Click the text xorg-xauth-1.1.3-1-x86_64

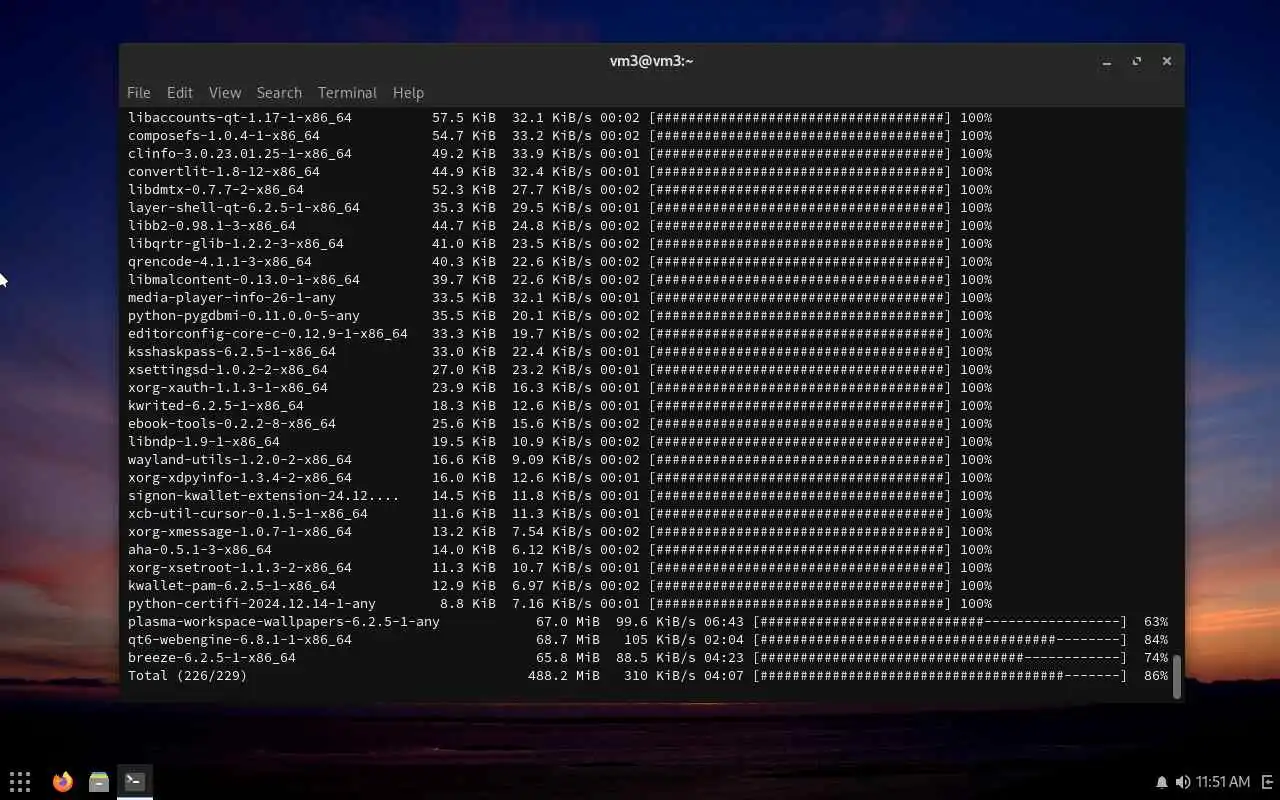click(228, 388)
